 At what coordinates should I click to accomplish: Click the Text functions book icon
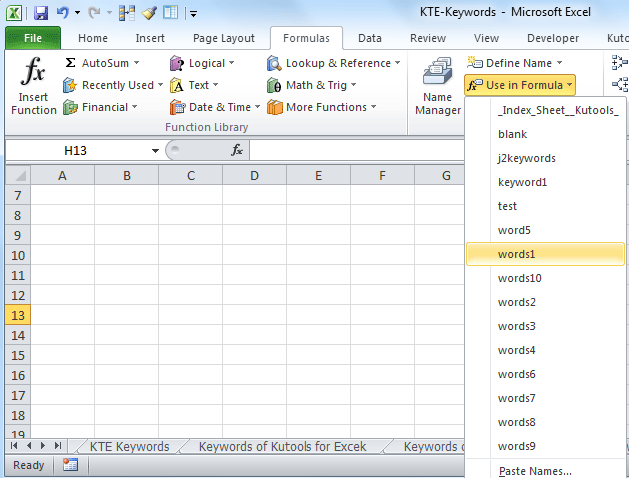pos(176,85)
